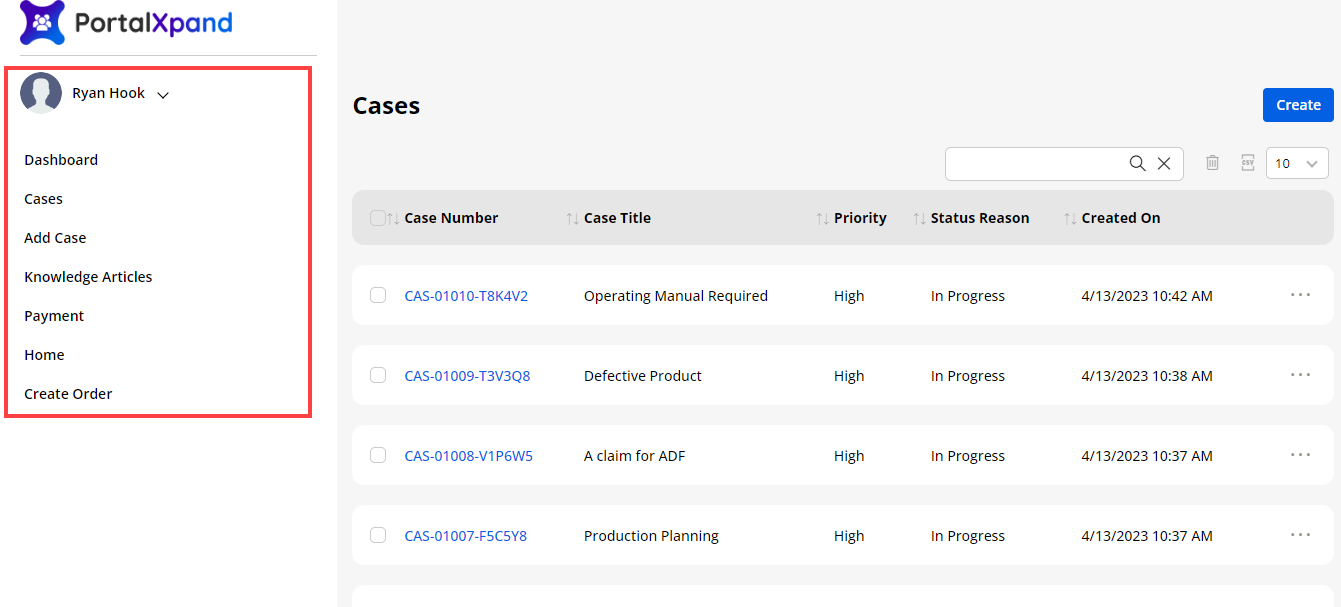Sort by the Case Title column arrows
Viewport: 1341px width, 607px height.
tap(572, 218)
